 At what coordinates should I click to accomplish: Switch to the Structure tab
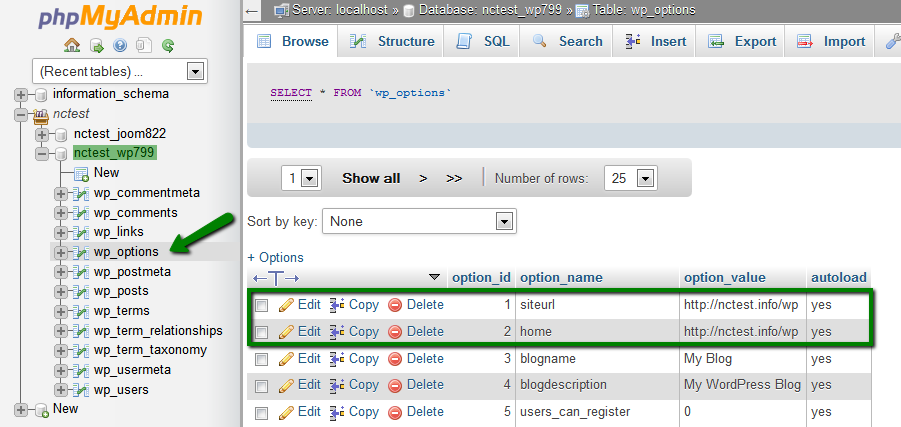pyautogui.click(x=391, y=41)
